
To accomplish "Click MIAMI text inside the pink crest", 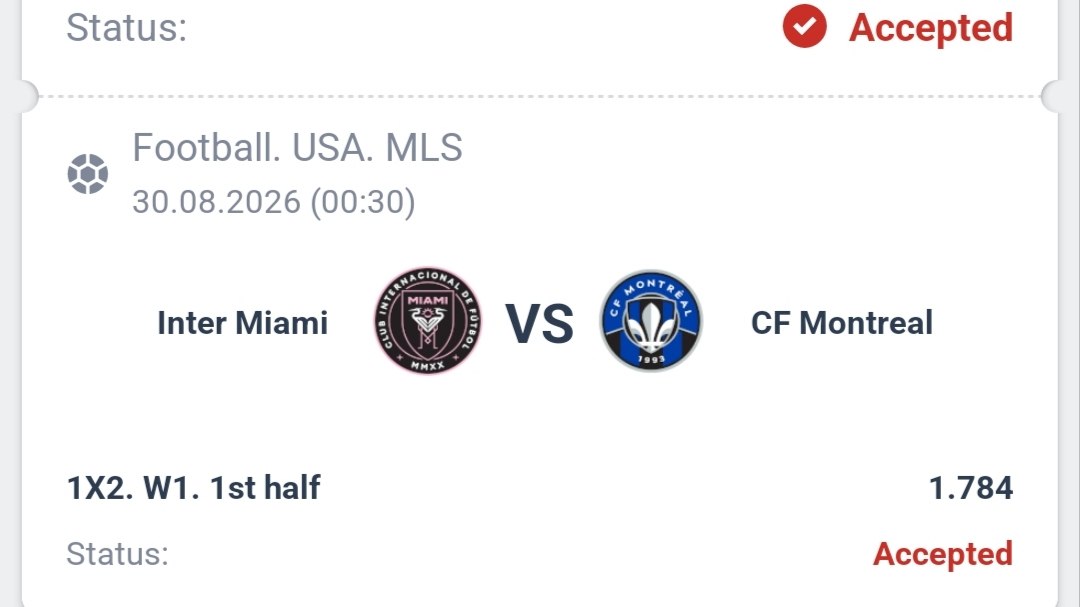I will (x=428, y=300).
